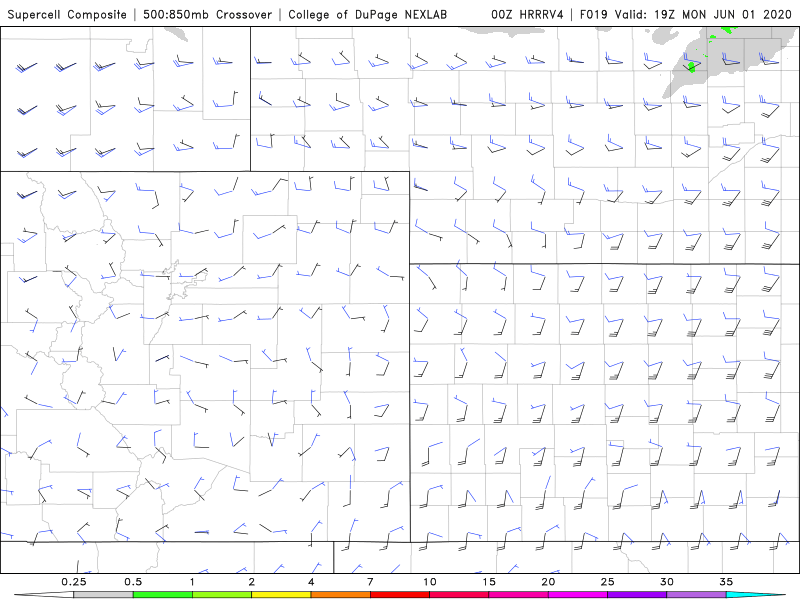Select the gray 0.25–0.5 color bar segment
This screenshot has height=600, width=800.
(103, 595)
